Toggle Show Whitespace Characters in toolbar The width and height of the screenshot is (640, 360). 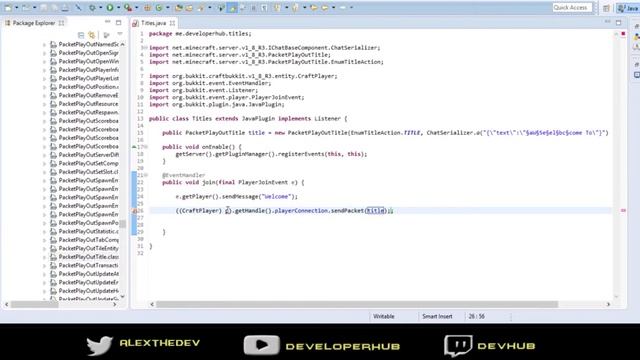(x=264, y=8)
